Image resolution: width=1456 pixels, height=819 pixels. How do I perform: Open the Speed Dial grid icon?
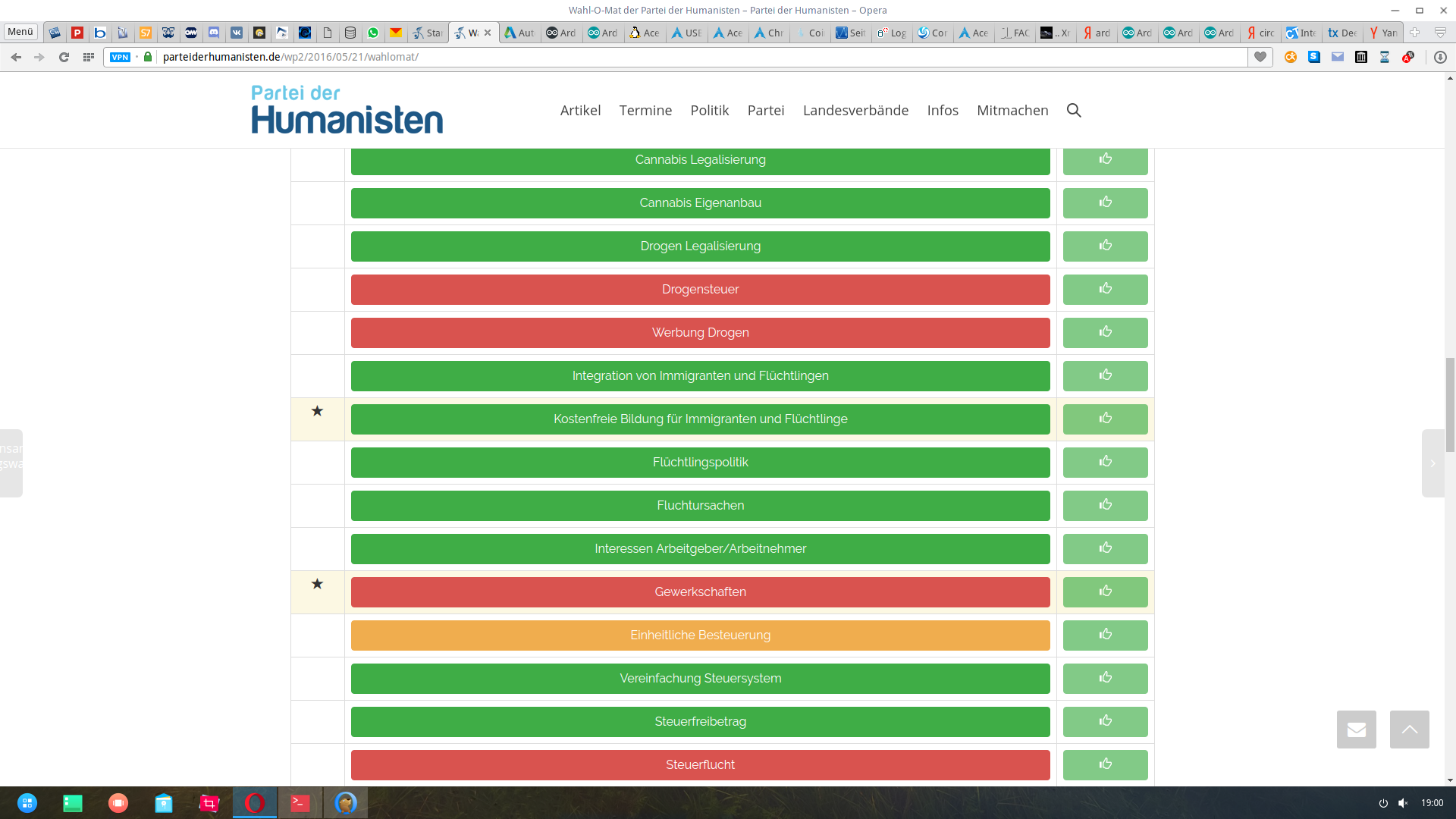coord(89,57)
